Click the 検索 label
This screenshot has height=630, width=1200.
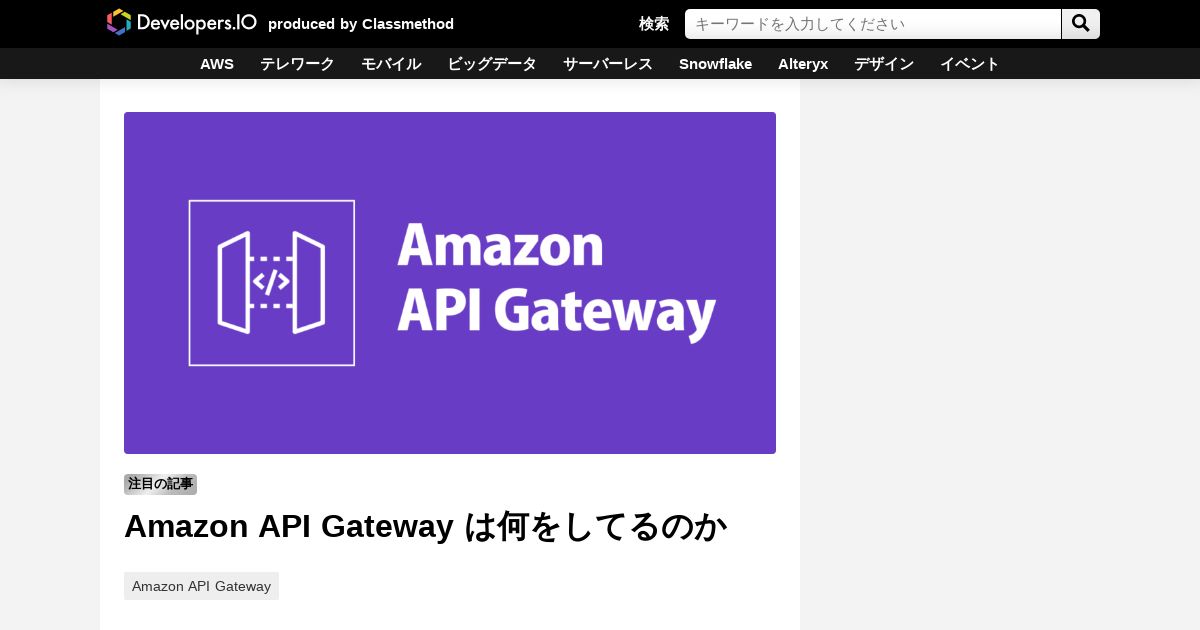(654, 24)
